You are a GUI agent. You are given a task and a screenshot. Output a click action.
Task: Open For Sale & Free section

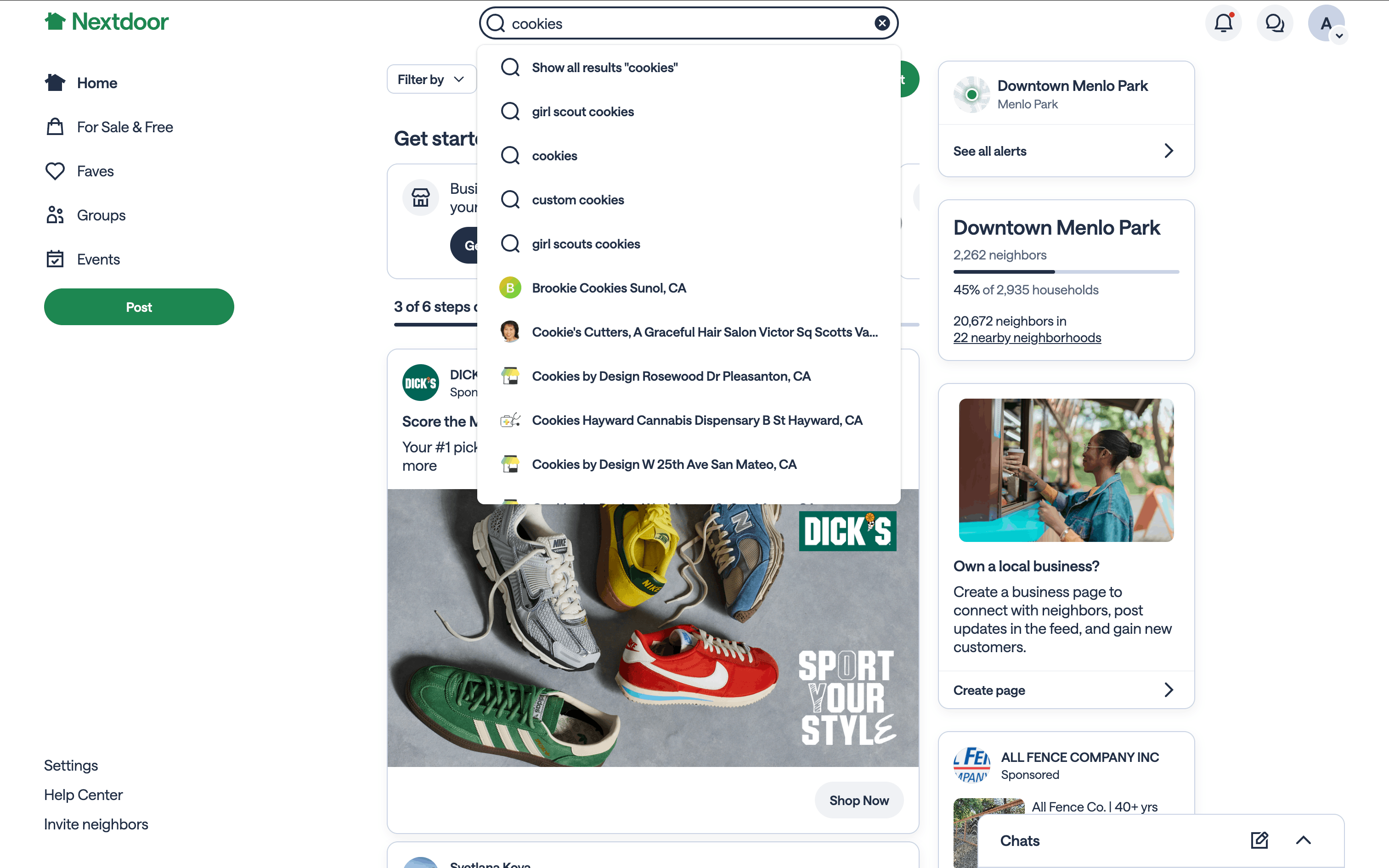(124, 127)
